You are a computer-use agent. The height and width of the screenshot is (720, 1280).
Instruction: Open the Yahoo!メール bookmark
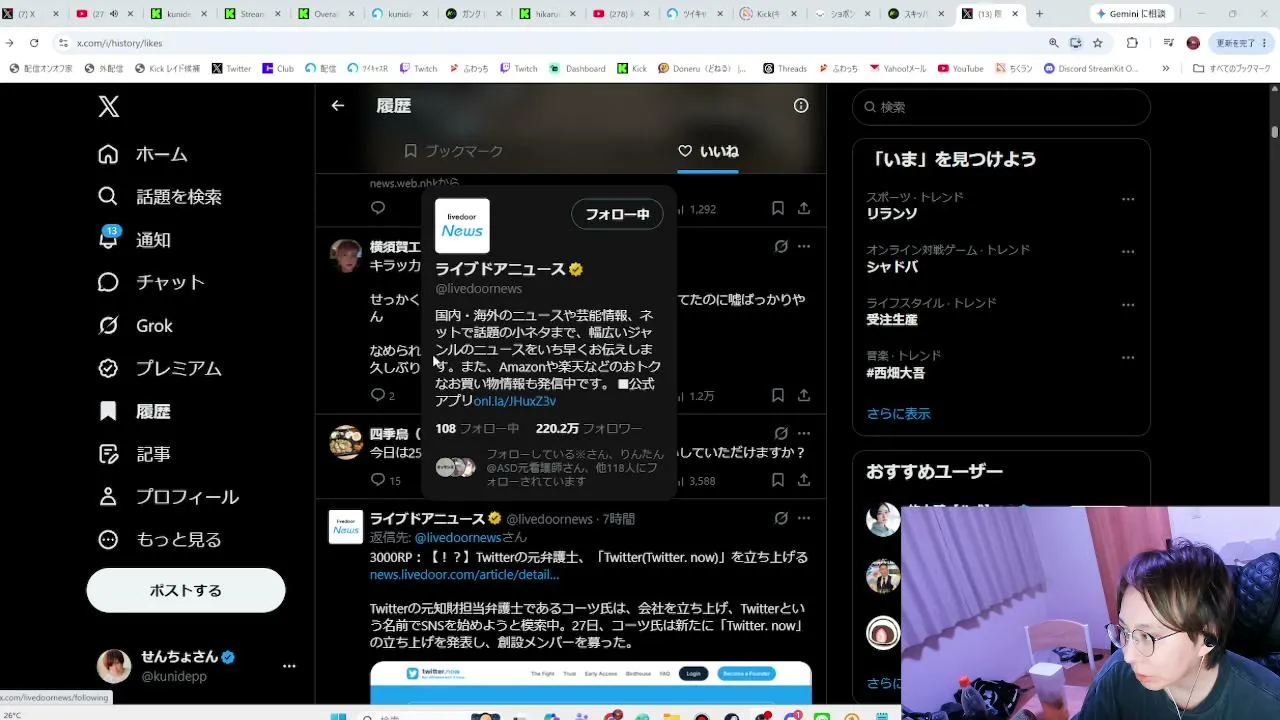tap(899, 69)
